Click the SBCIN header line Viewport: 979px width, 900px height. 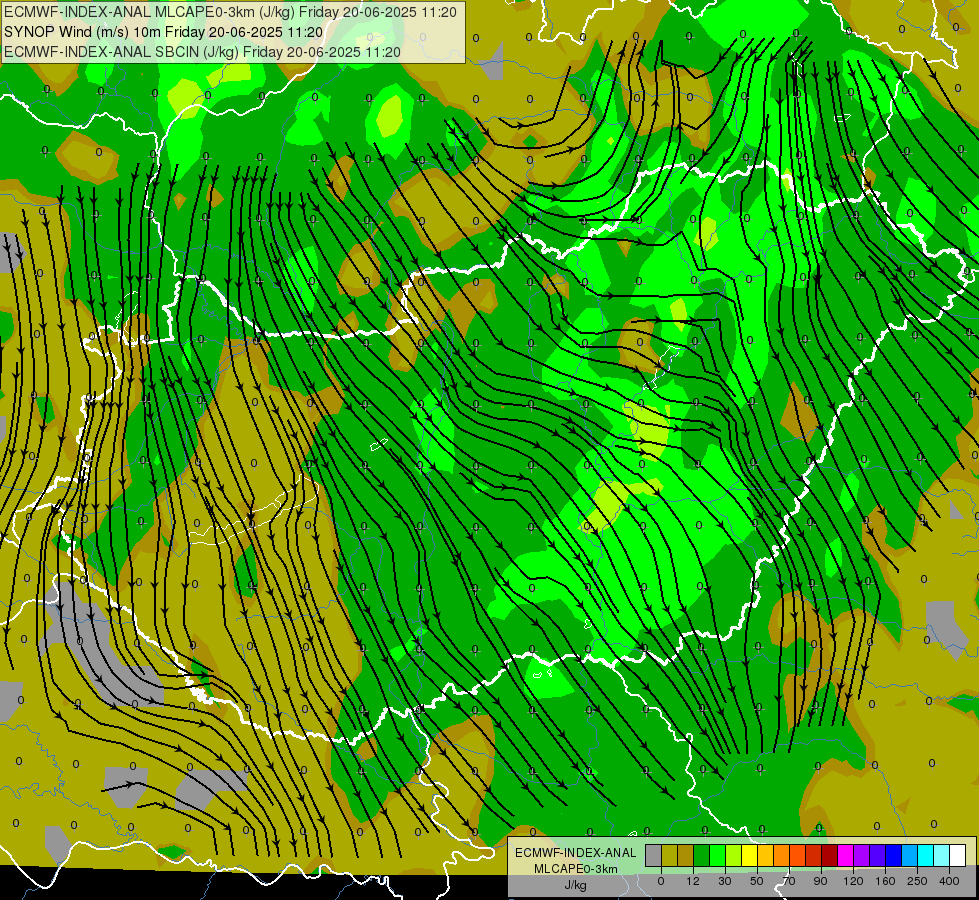(202, 52)
